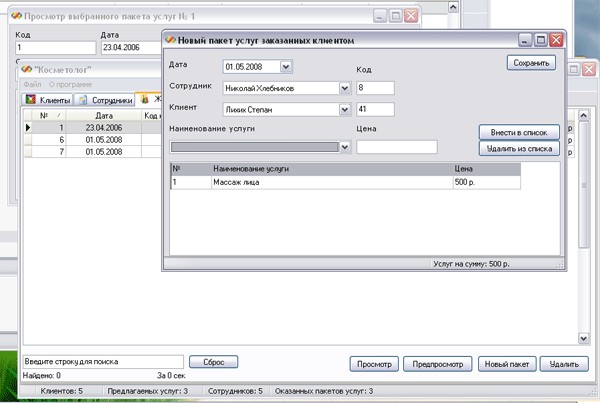
Task: Click the Удалить button at bottom
Action: [564, 364]
